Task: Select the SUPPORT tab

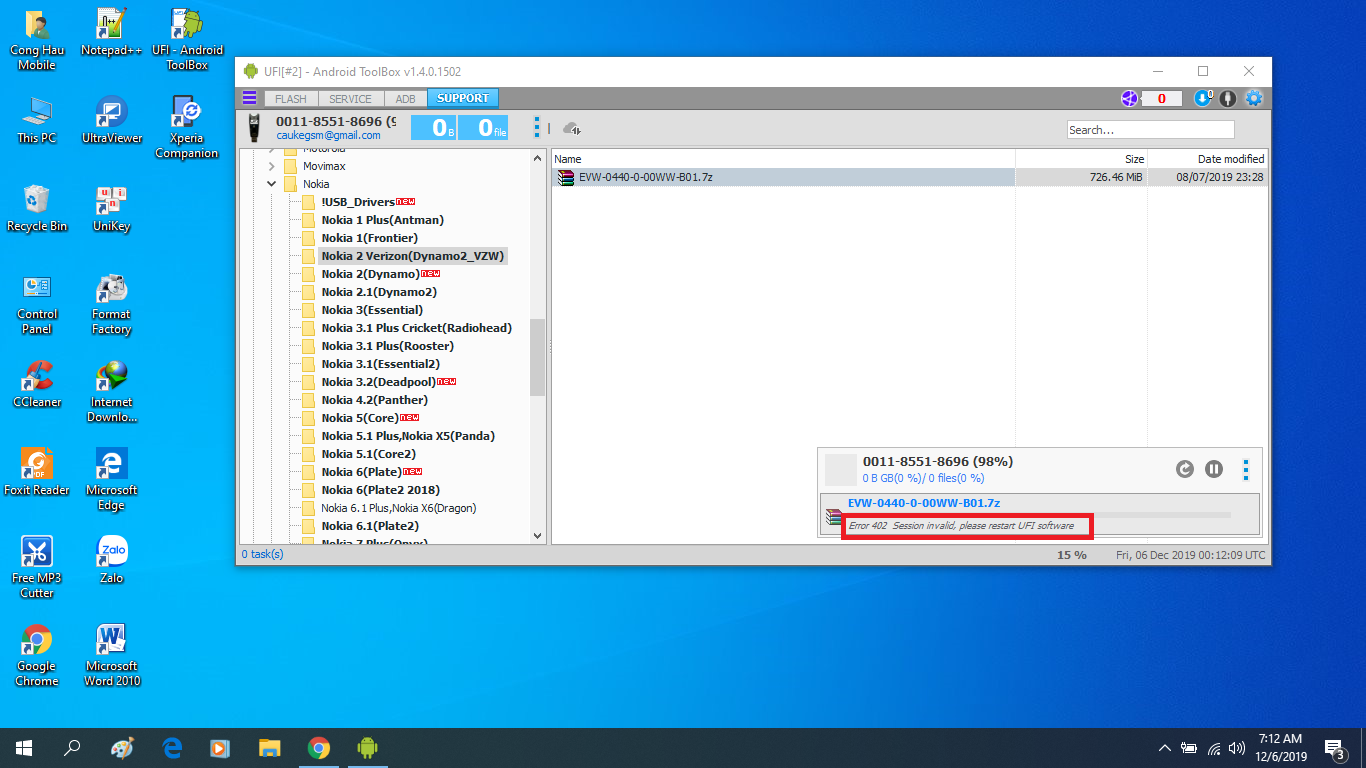Action: 463,98
